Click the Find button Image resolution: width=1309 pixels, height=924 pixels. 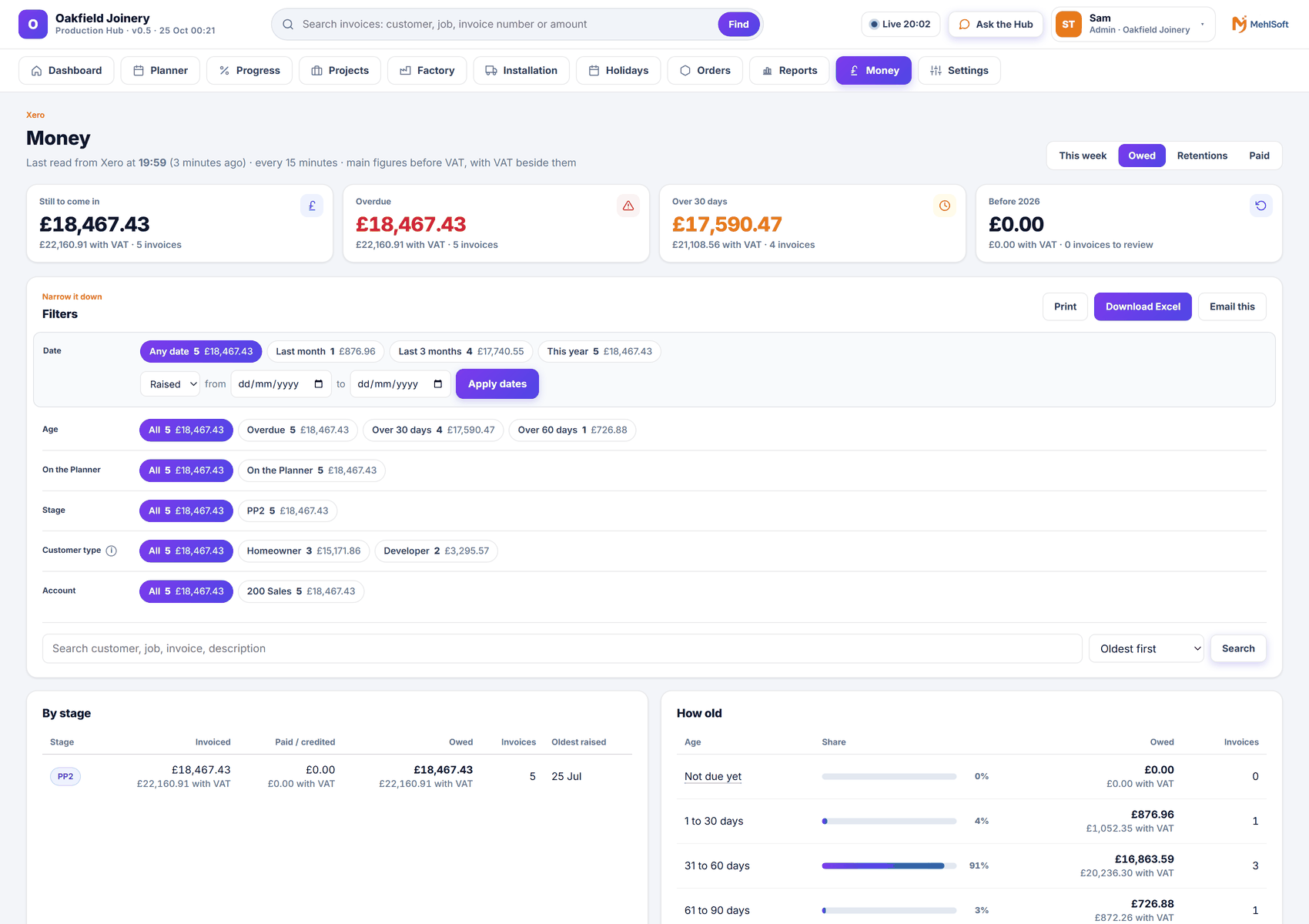click(738, 25)
